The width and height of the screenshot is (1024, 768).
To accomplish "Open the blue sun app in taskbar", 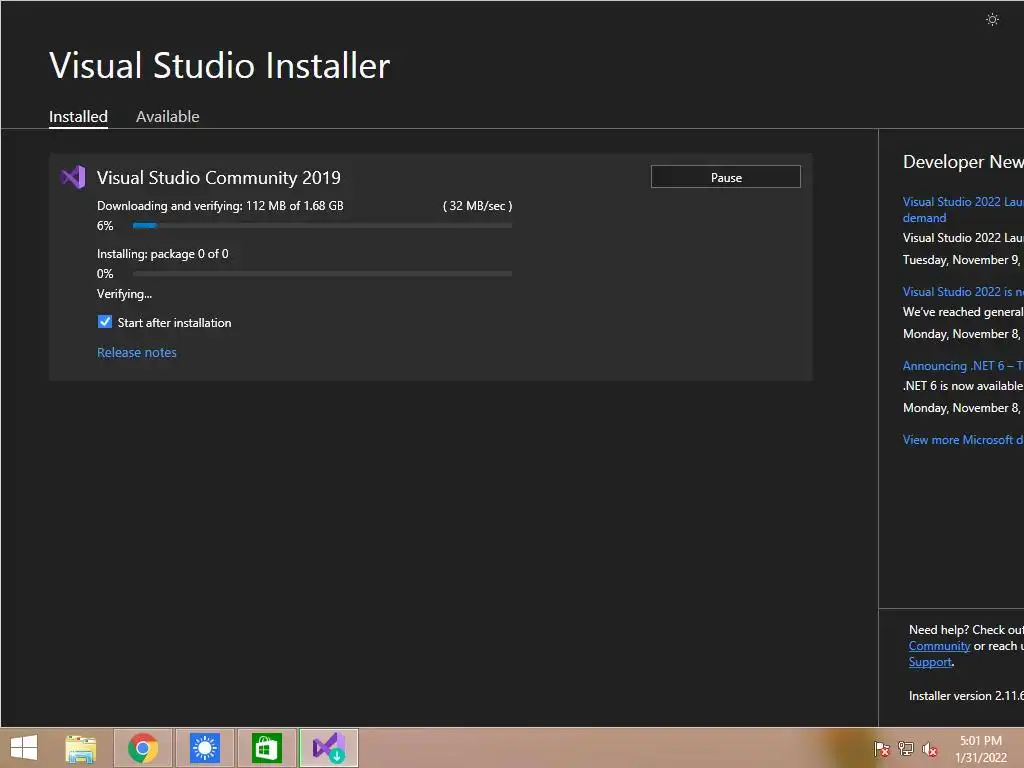I will (x=204, y=748).
